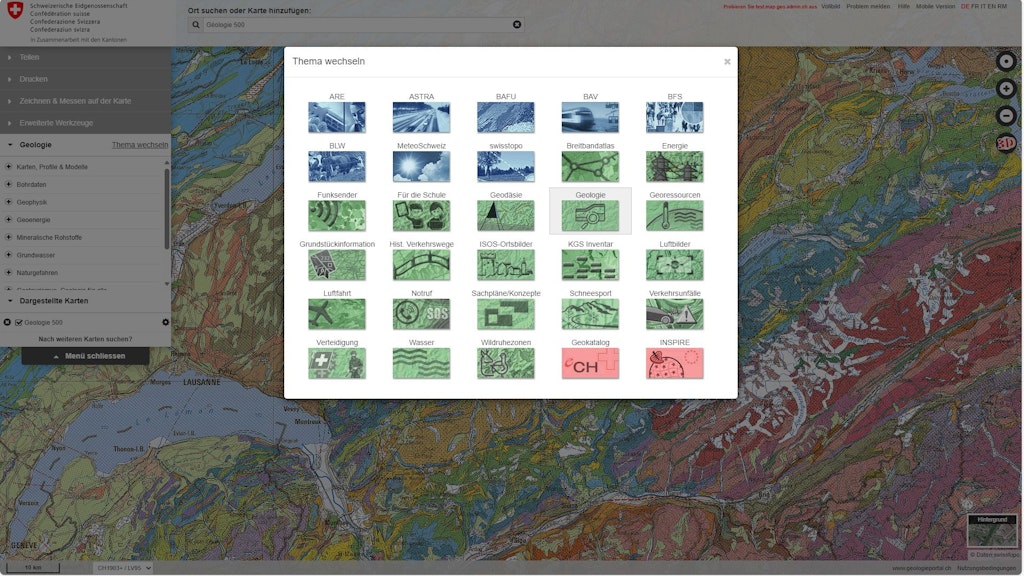Choose the Notruf SOS theme
The image size is (1024, 576).
coord(421,314)
